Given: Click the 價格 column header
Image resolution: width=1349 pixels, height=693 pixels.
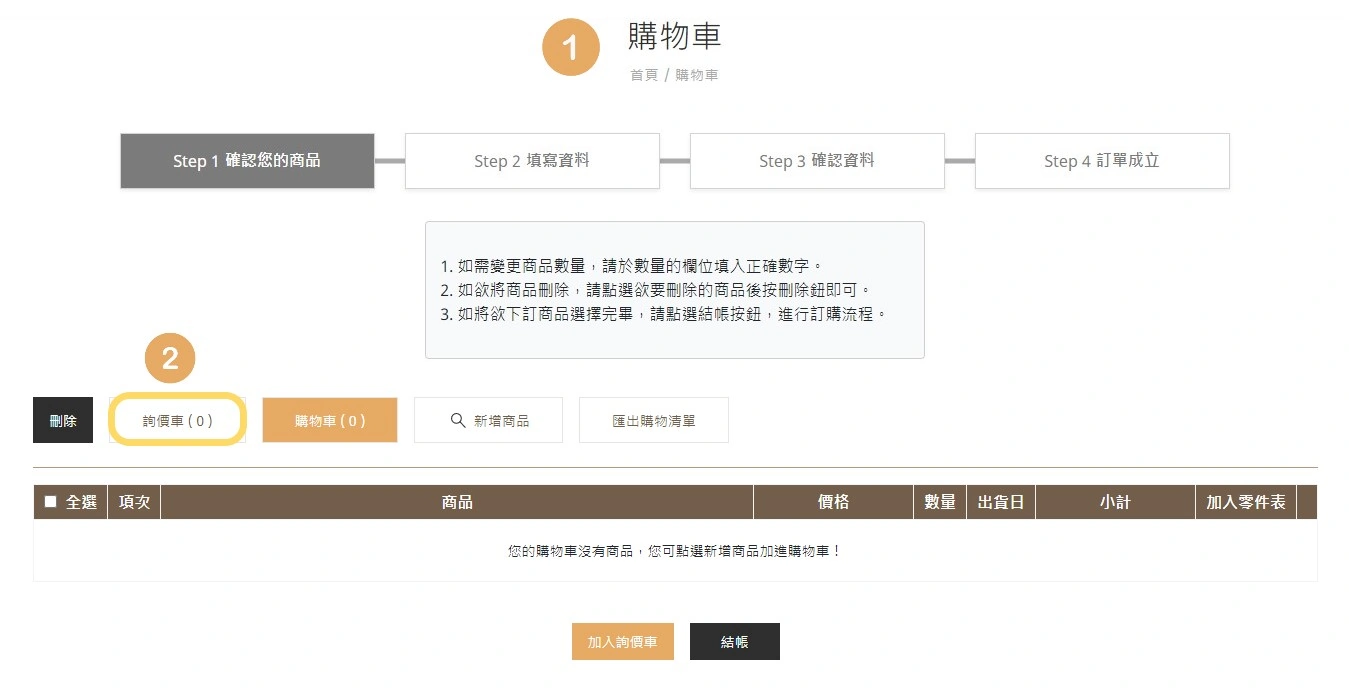Looking at the screenshot, I should (833, 502).
